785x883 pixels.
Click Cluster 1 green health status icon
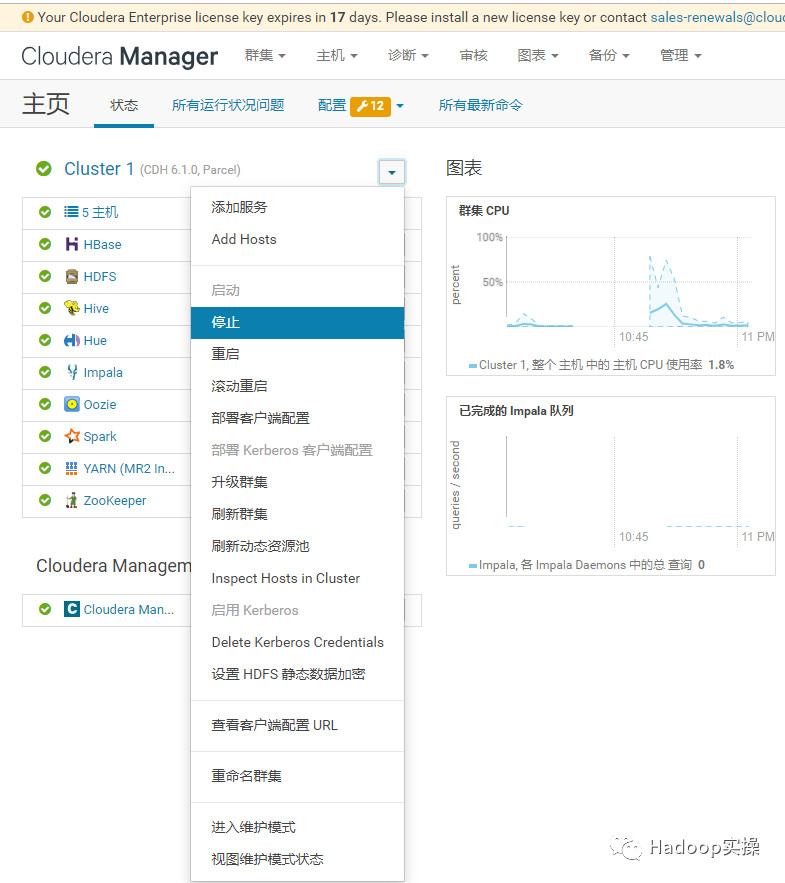[x=44, y=168]
